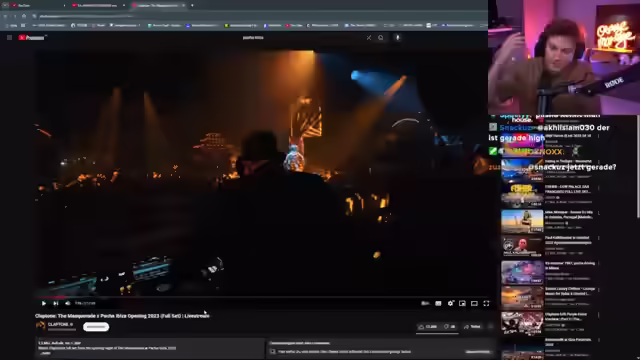Switch to theater mode view

474,303
